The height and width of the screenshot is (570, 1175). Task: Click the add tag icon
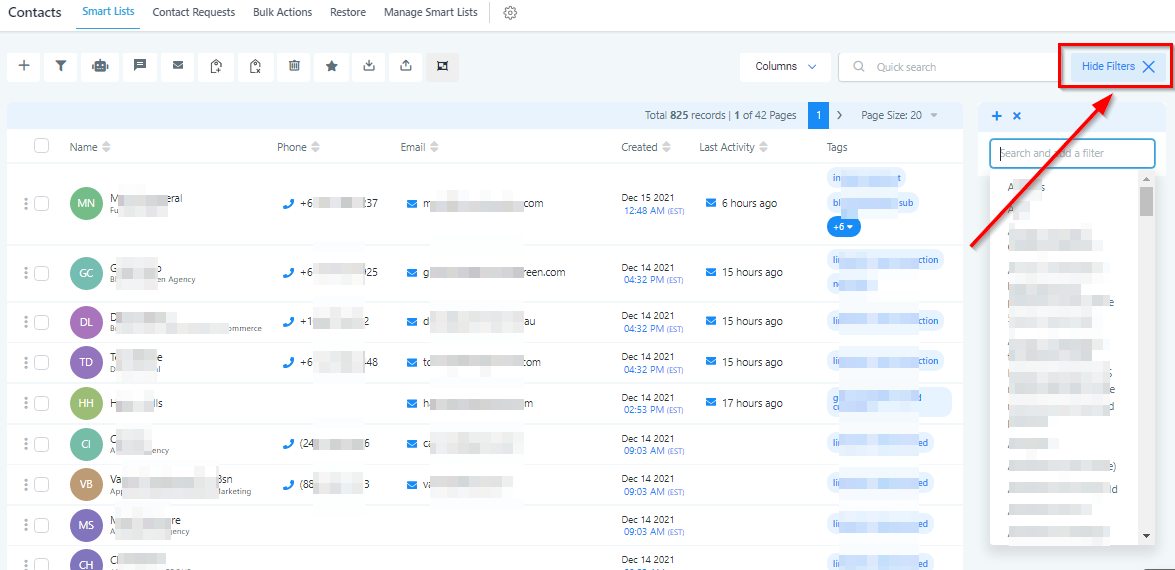(217, 66)
